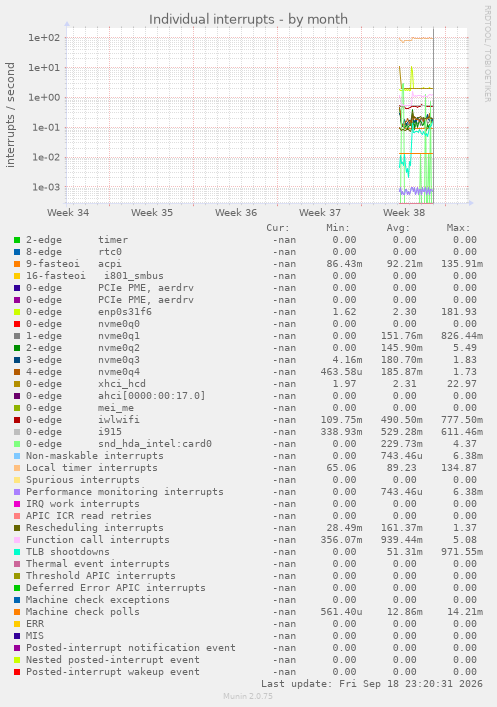Click the gray i915 legend swatch

pos(17,432)
